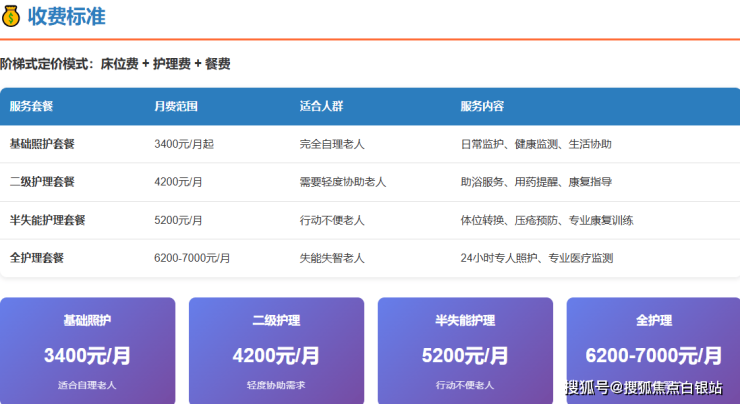Select the 服务套餐 column header

pos(31,106)
